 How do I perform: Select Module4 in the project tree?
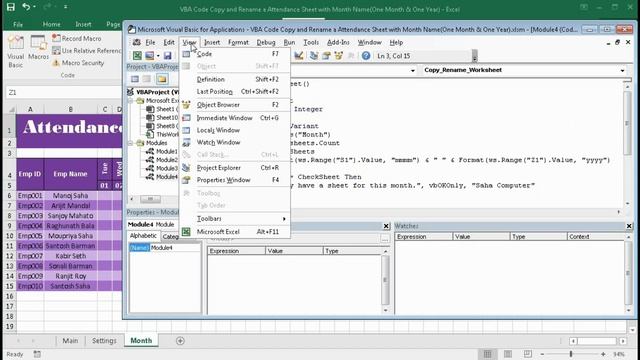click(162, 177)
